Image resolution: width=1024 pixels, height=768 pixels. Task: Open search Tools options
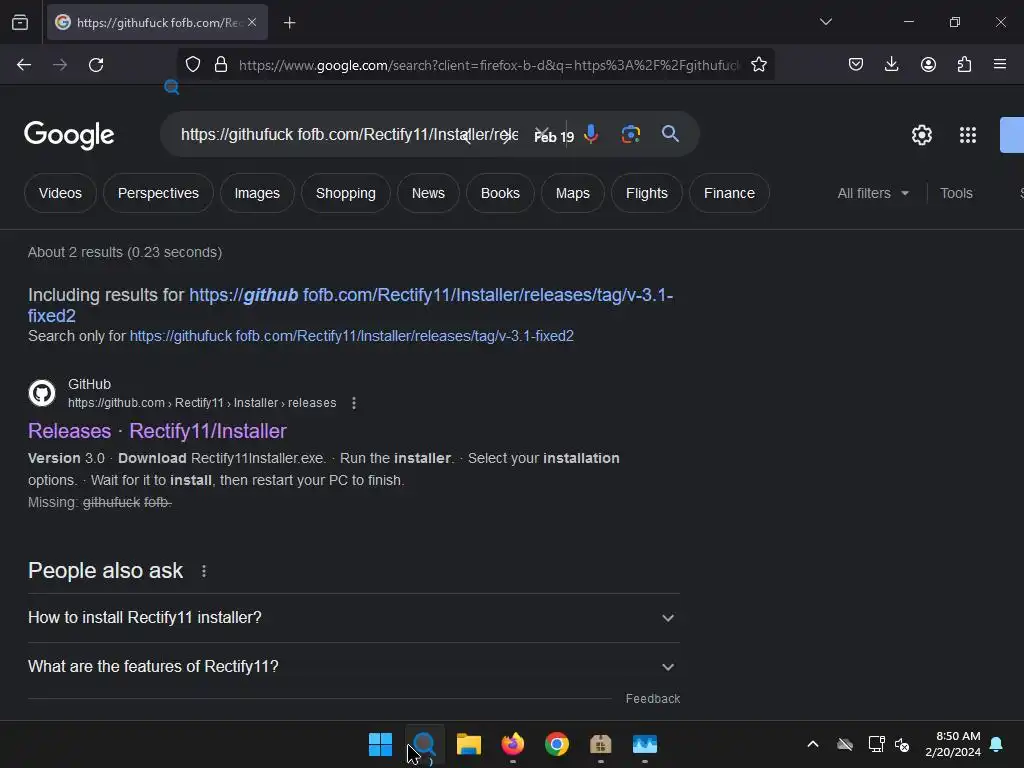coord(956,193)
